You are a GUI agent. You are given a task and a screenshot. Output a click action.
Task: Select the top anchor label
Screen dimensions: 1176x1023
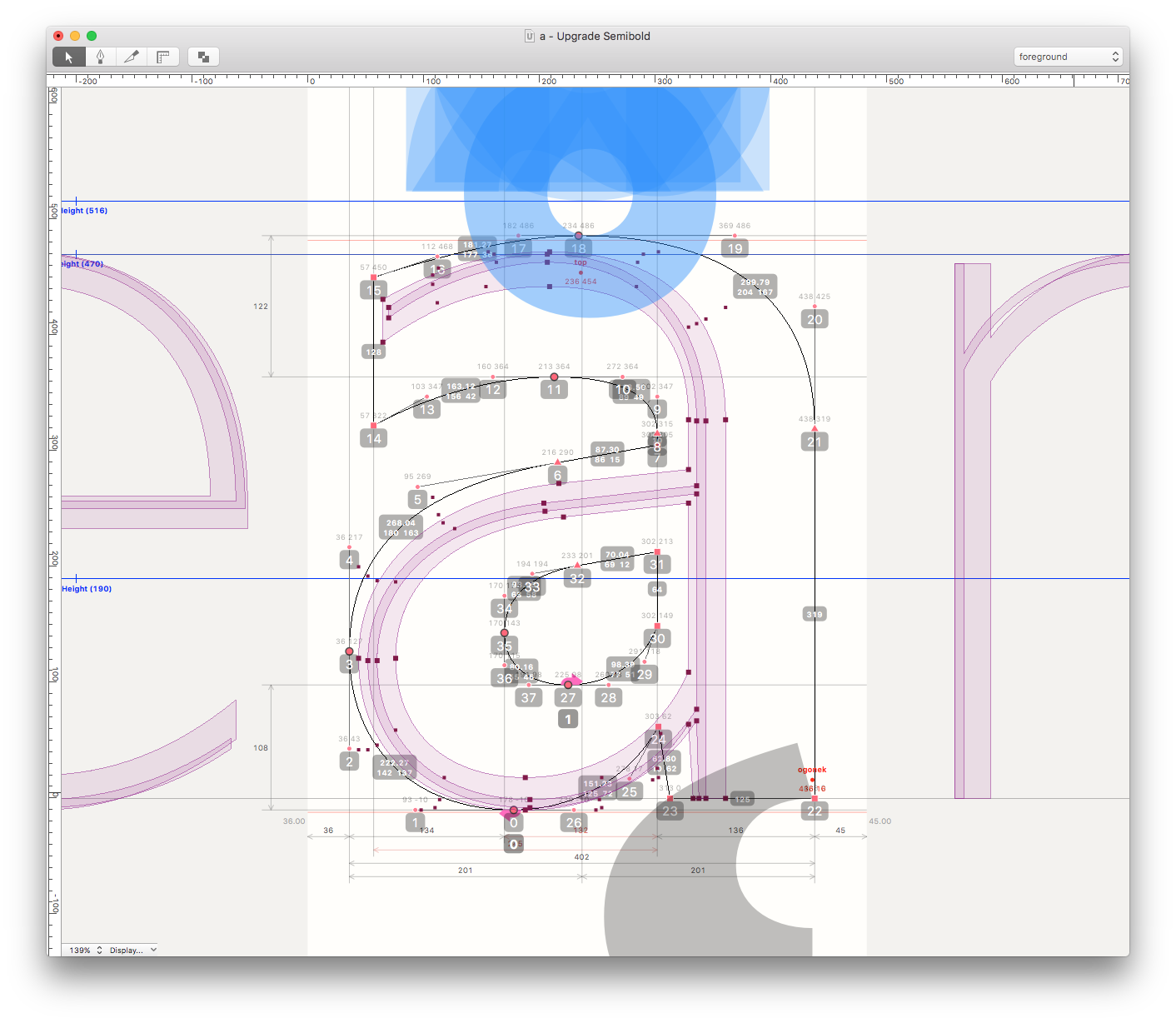pyautogui.click(x=581, y=262)
